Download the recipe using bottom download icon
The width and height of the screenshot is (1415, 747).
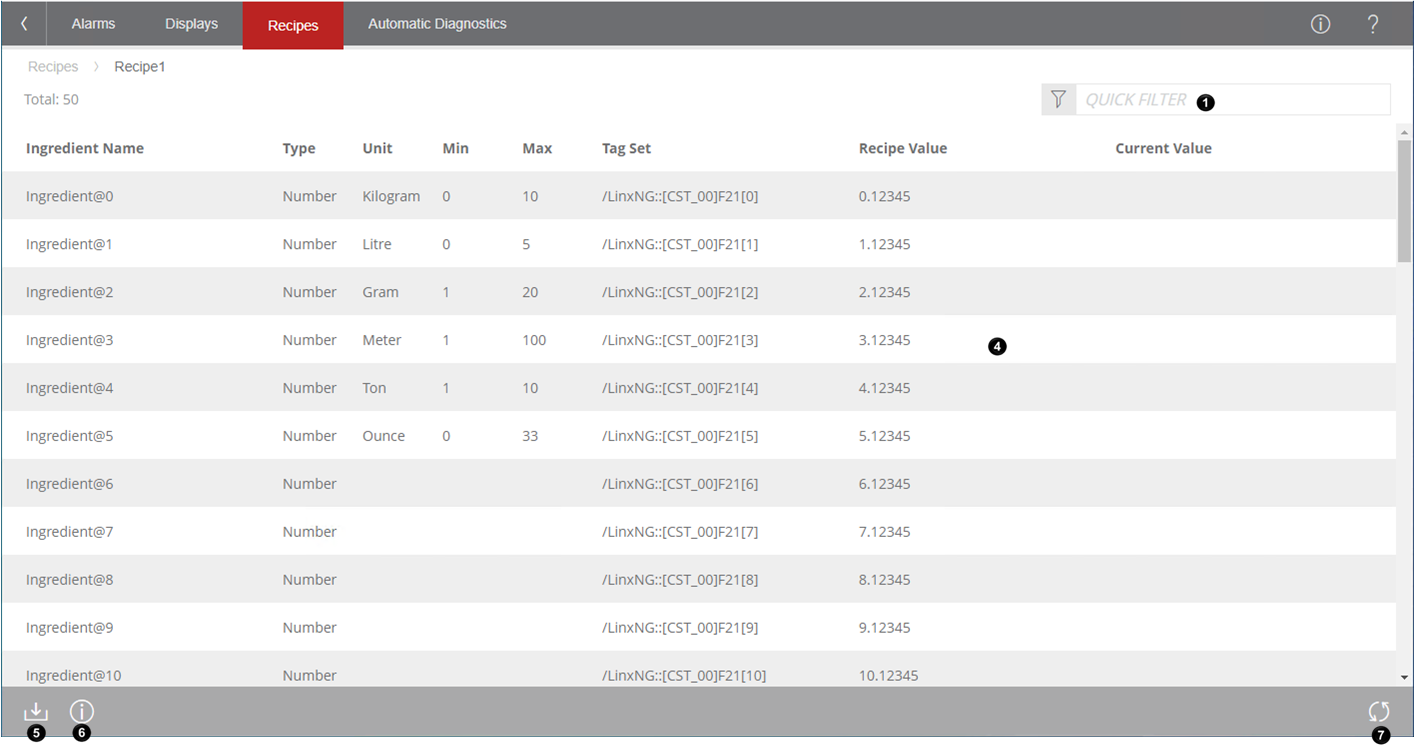tap(35, 711)
